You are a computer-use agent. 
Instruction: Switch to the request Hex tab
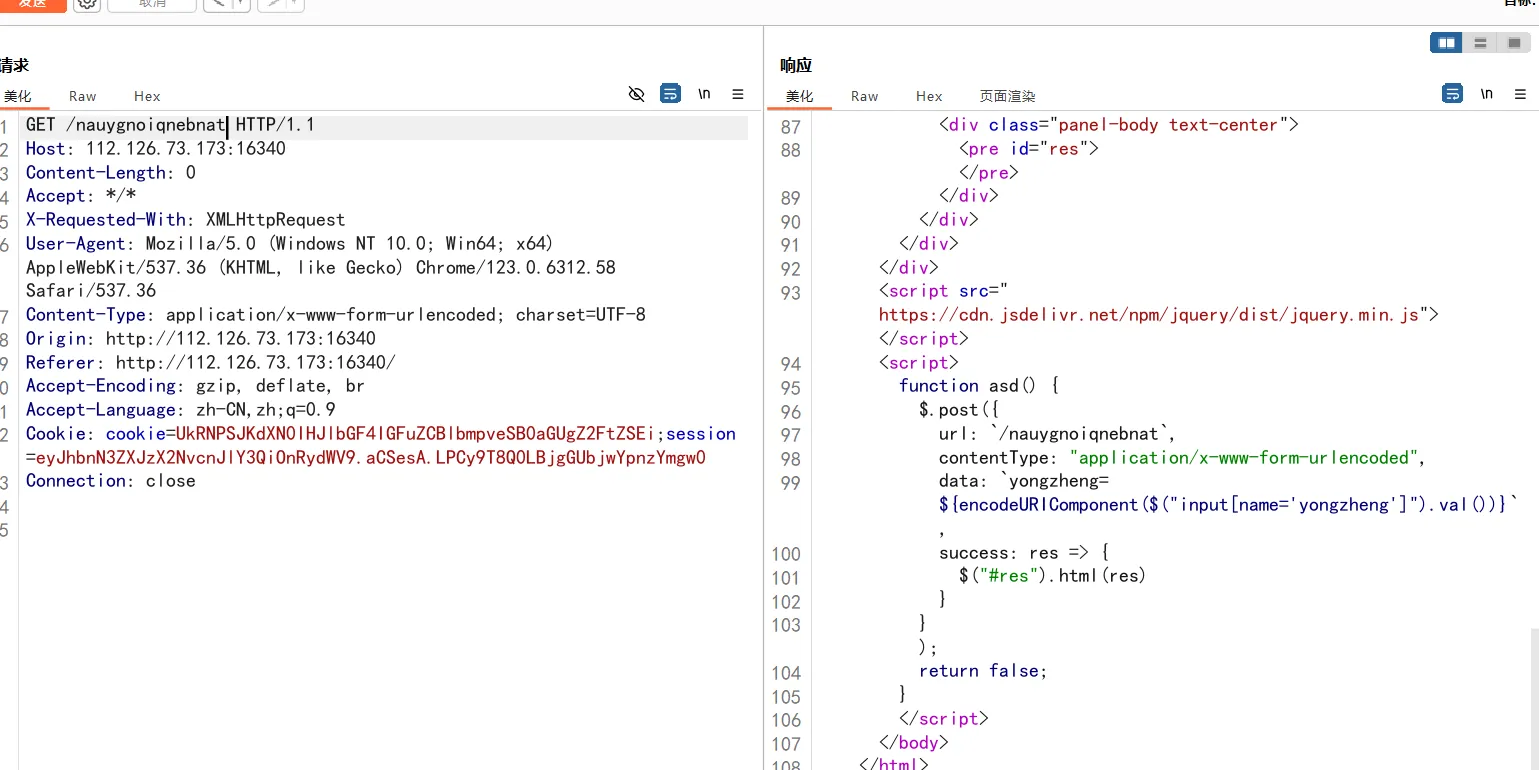pyautogui.click(x=147, y=96)
